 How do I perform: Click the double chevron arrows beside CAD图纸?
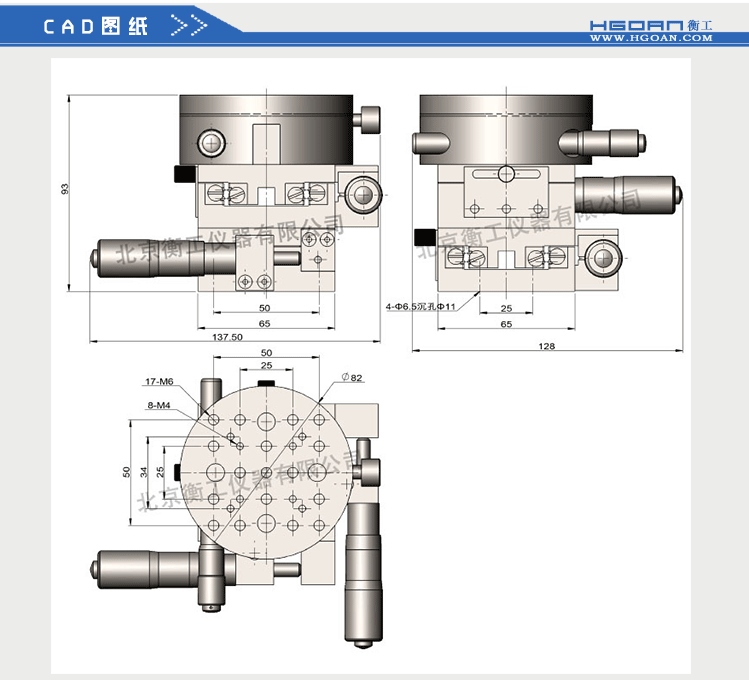[x=190, y=26]
